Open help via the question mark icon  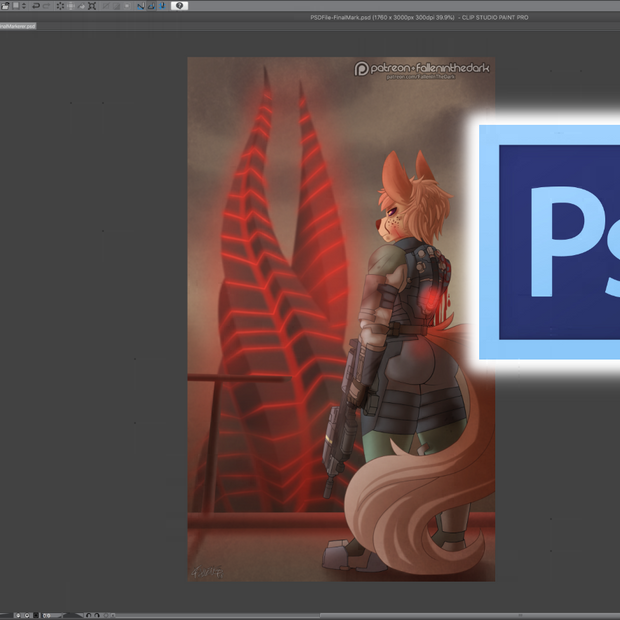tap(180, 6)
